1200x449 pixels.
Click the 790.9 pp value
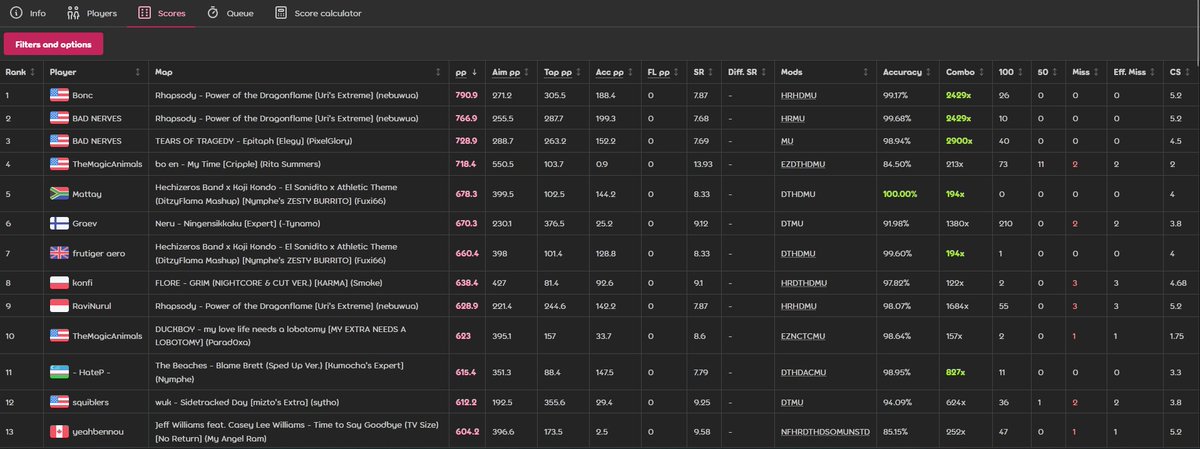[467, 95]
